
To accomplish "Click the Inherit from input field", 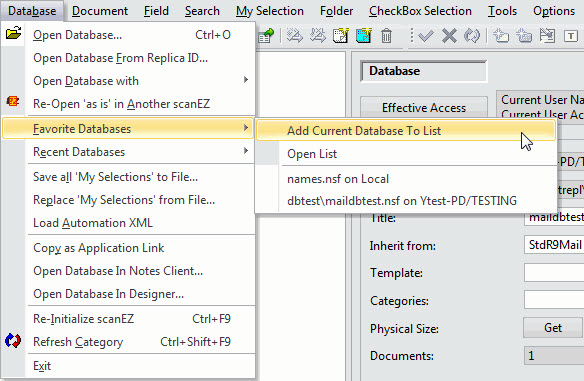I will coord(554,245).
